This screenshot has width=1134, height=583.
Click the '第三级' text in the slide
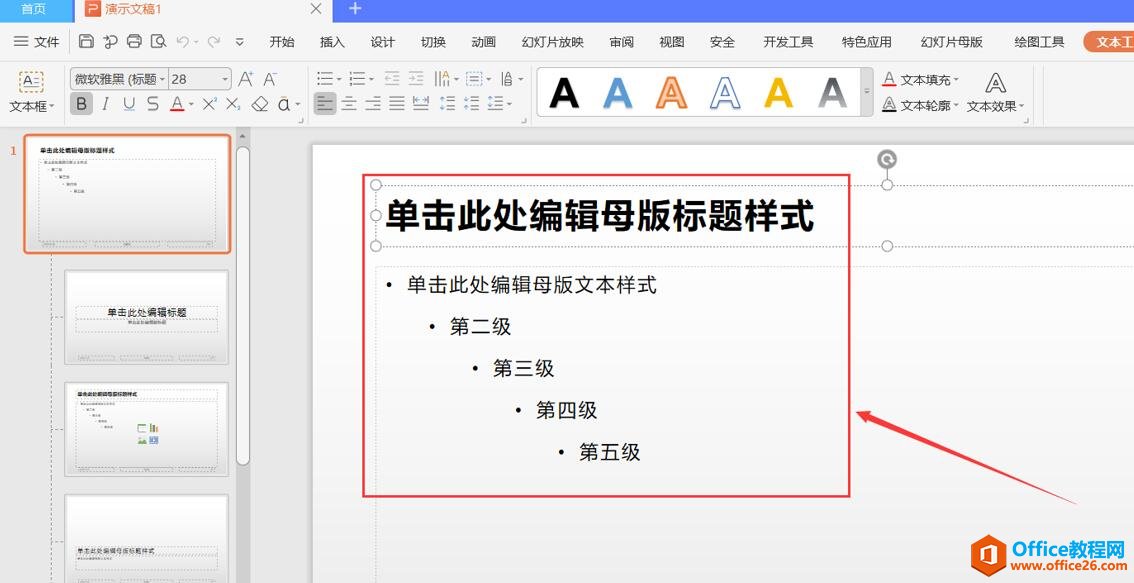524,369
